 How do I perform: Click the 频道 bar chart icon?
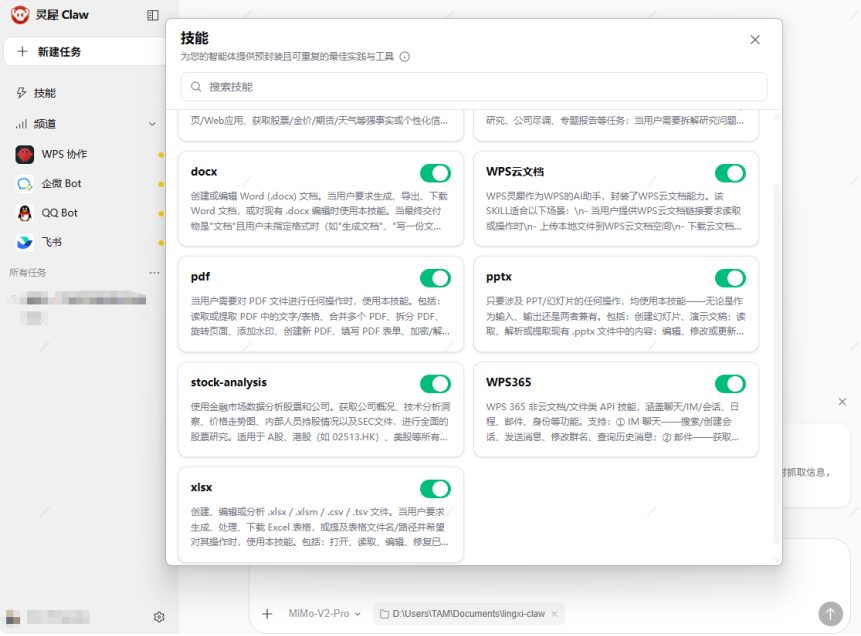click(x=21, y=124)
